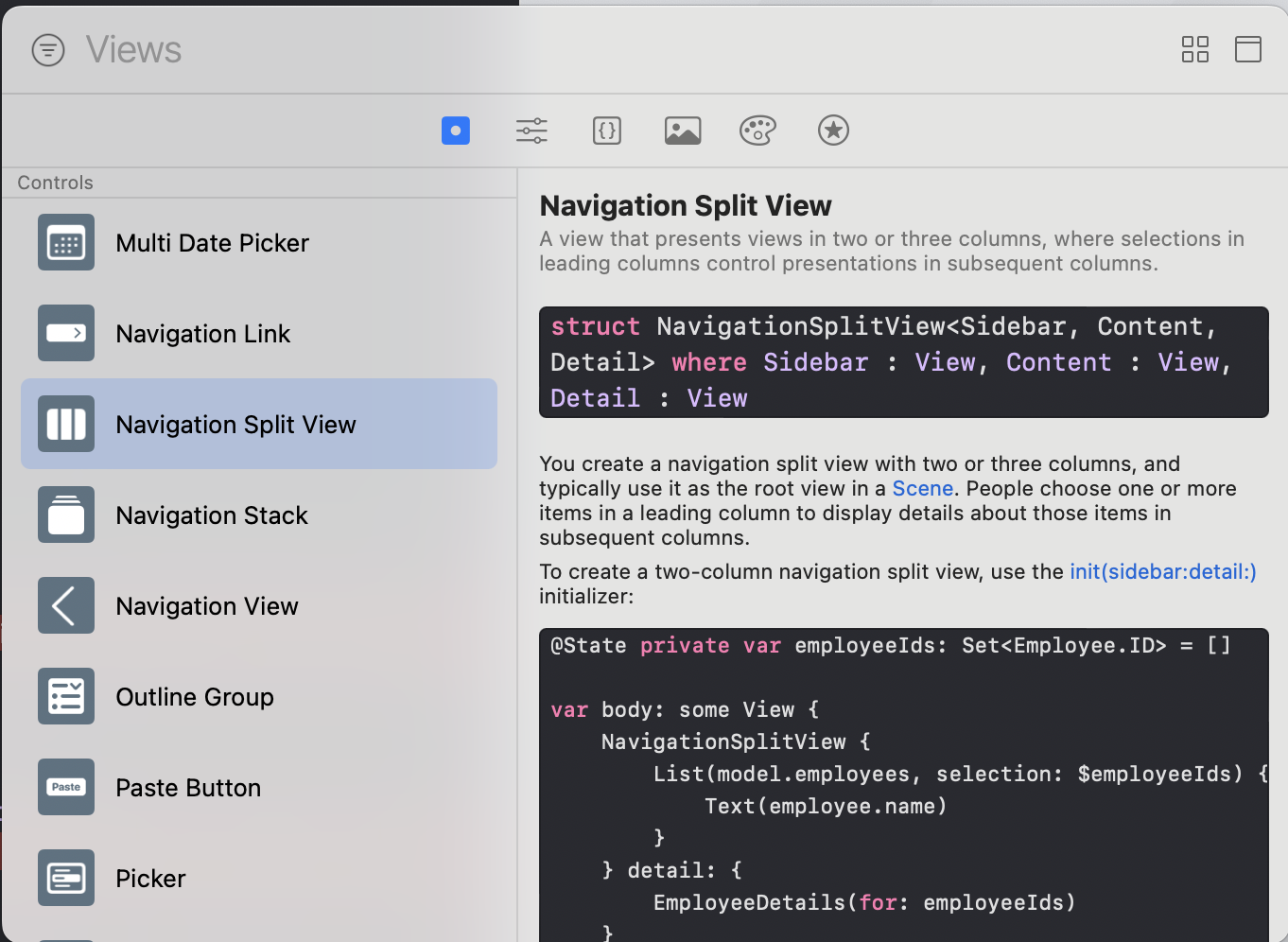Viewport: 1288px width, 942px height.
Task: Open the Media images library tab
Action: click(x=683, y=131)
